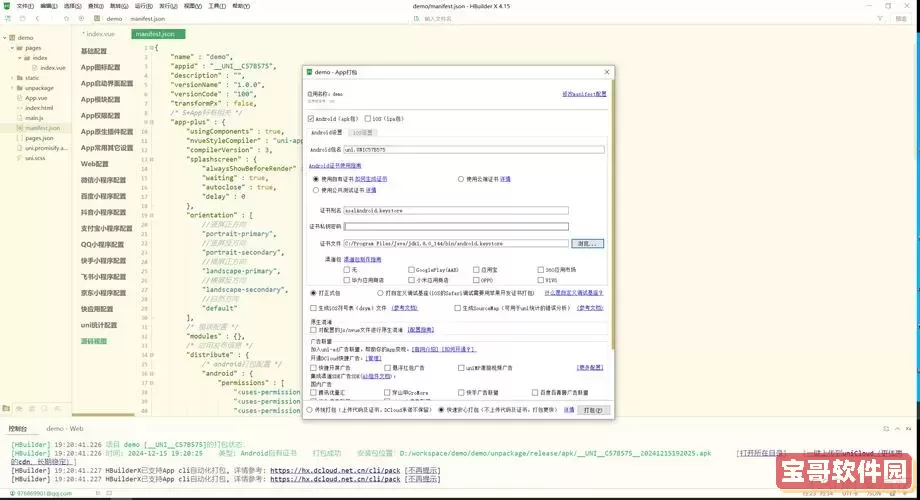
Task: Click the App.vue file icon in the tree
Action: click(20, 98)
